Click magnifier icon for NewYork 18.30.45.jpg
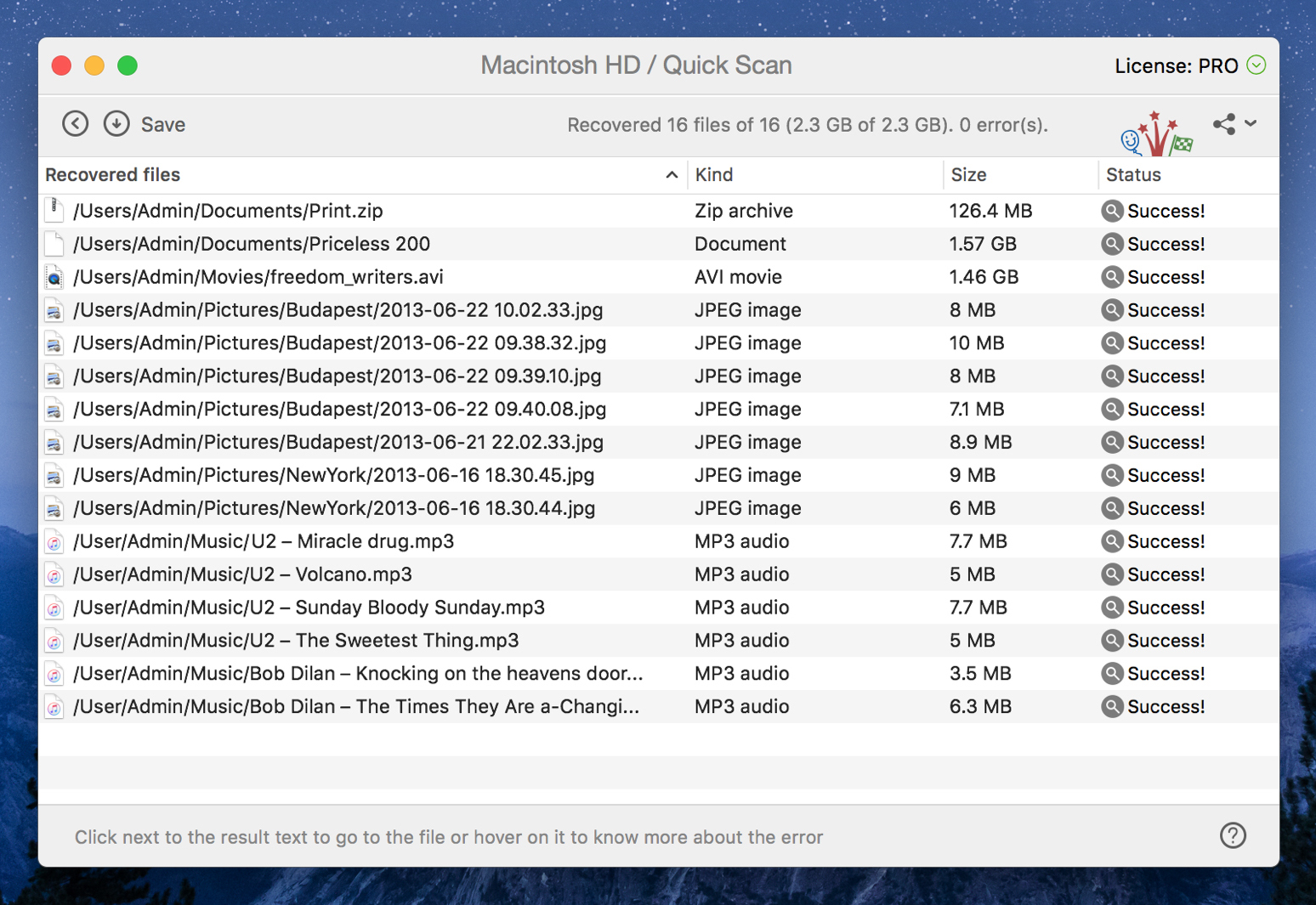This screenshot has height=905, width=1316. coord(1112,475)
